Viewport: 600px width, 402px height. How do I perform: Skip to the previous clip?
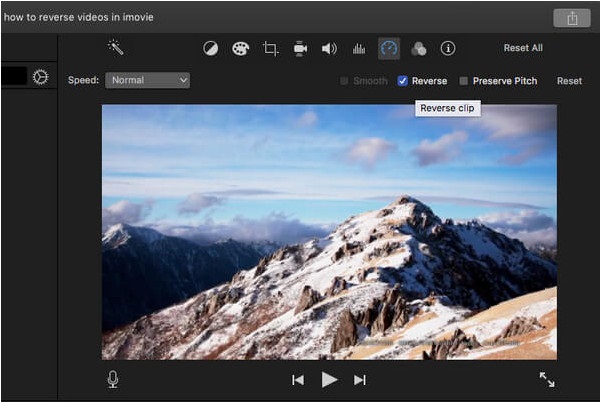298,380
